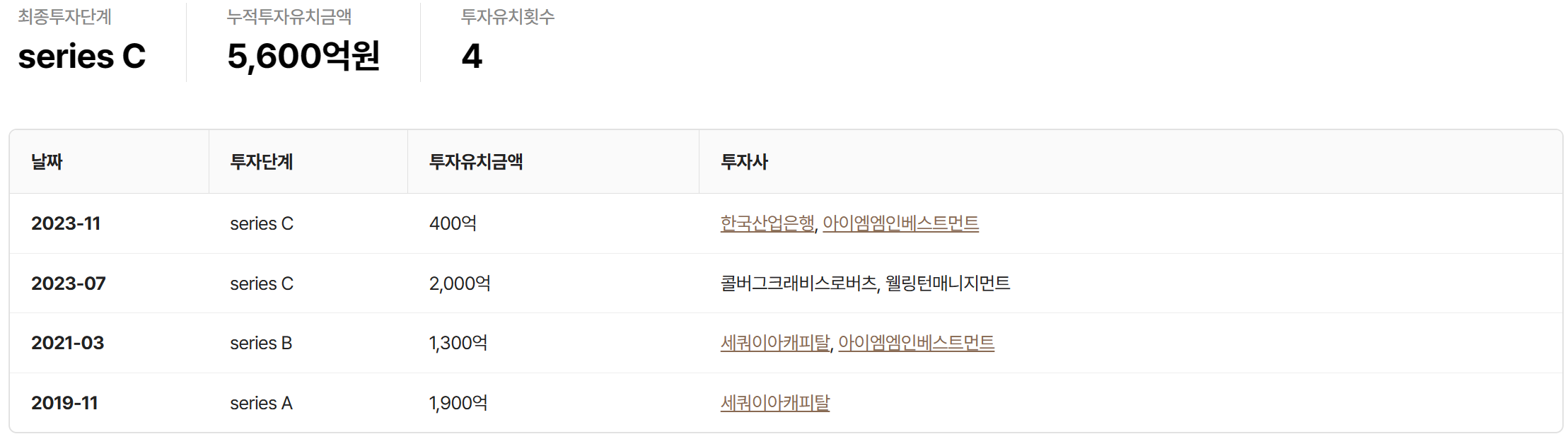The image size is (1568, 439).
Task: Click the 투자단계 column header
Action: (x=261, y=162)
